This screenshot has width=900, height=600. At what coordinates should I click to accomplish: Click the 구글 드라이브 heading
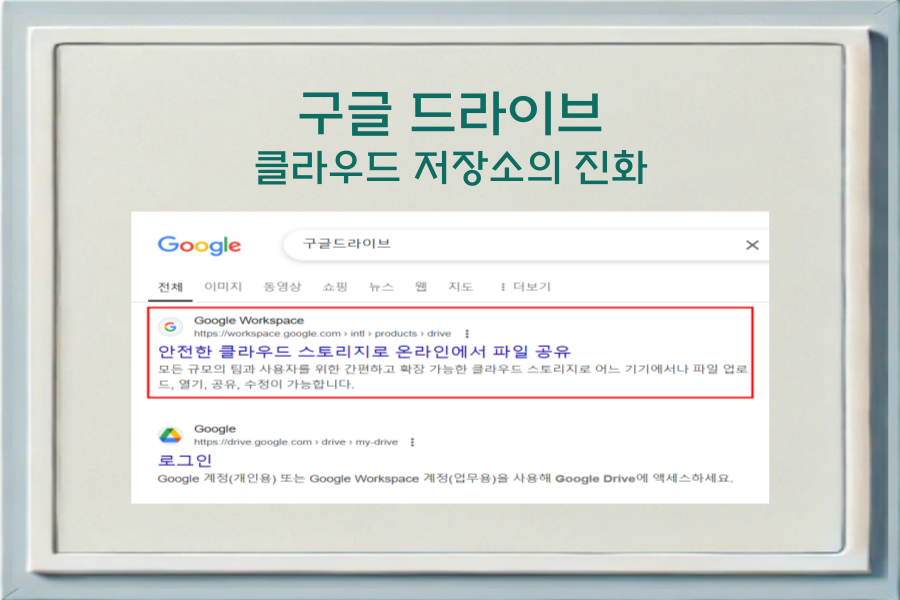pos(451,113)
